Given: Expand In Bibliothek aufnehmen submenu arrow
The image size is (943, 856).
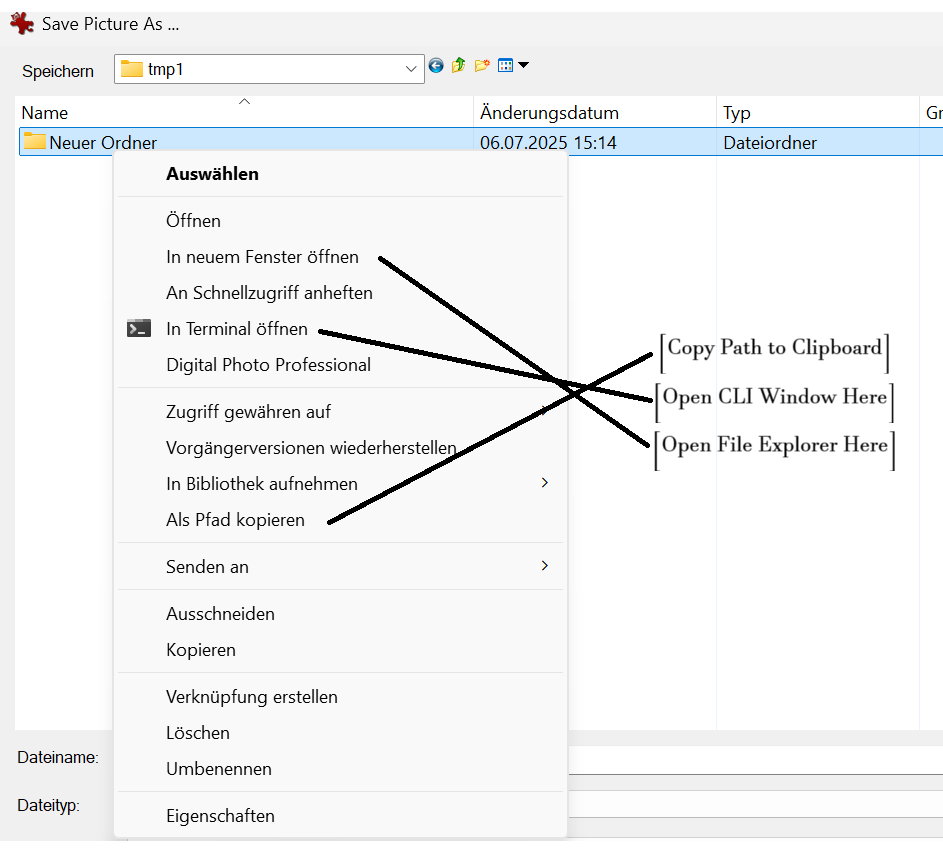Looking at the screenshot, I should tap(545, 483).
